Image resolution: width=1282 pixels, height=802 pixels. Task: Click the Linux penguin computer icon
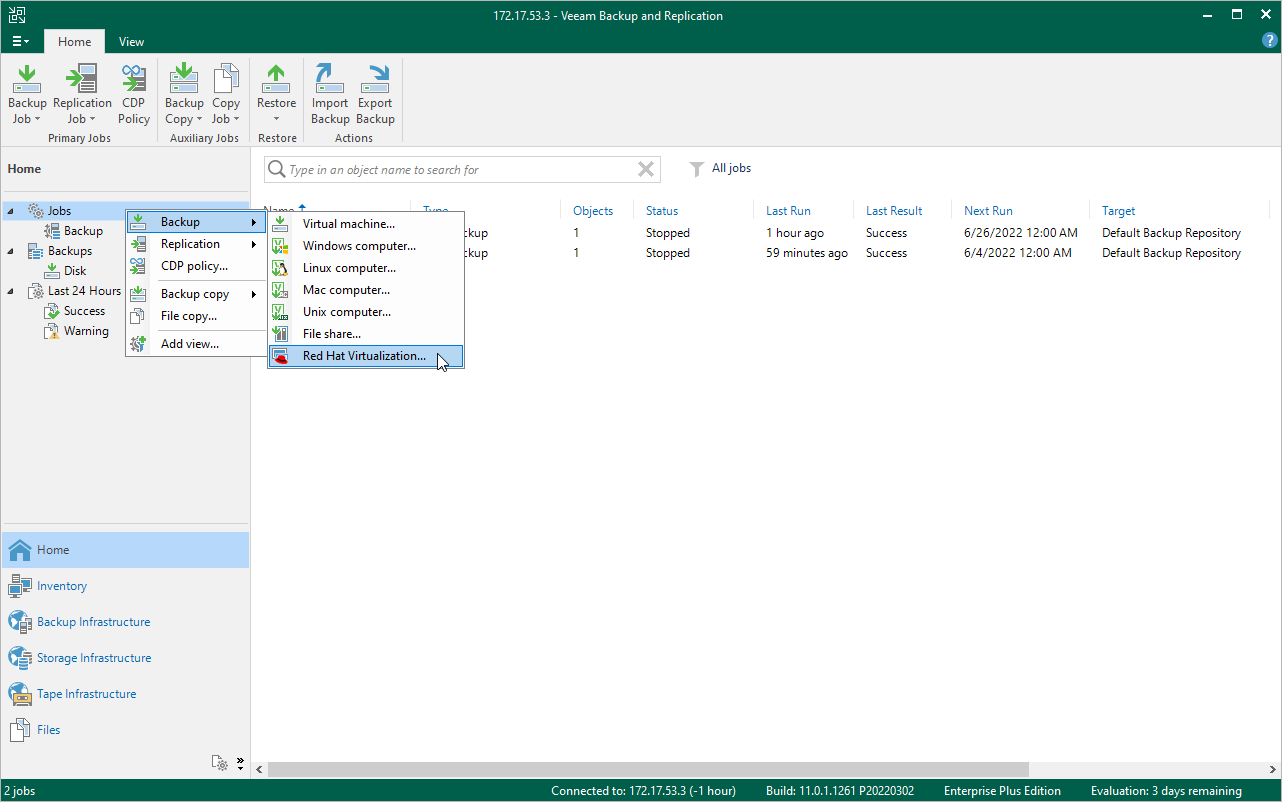click(x=281, y=268)
